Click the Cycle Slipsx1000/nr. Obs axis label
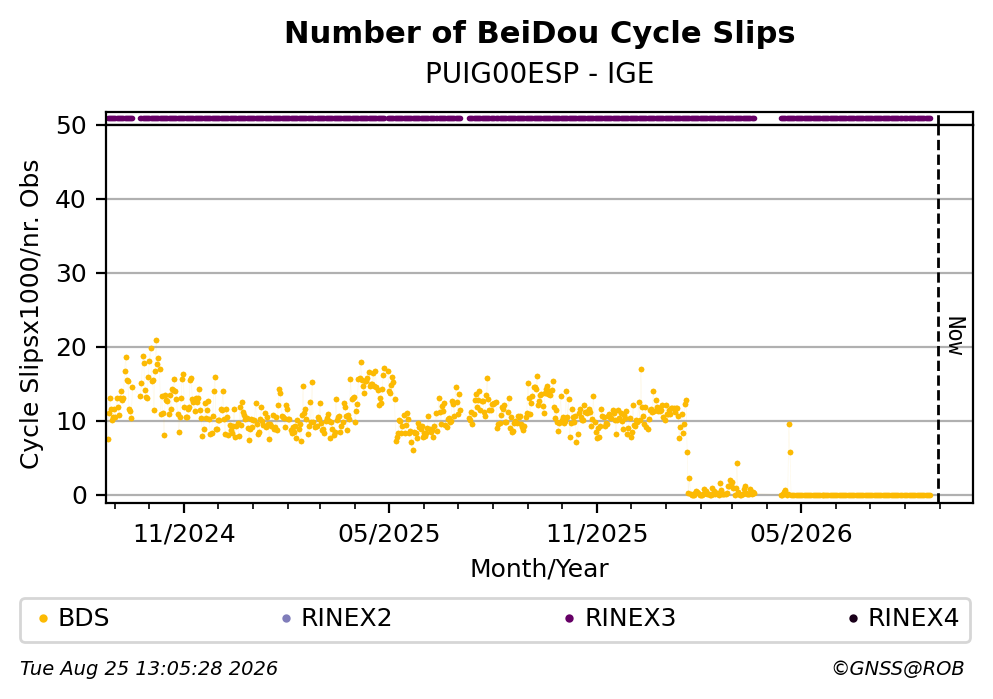The image size is (993, 699). (x=29, y=315)
